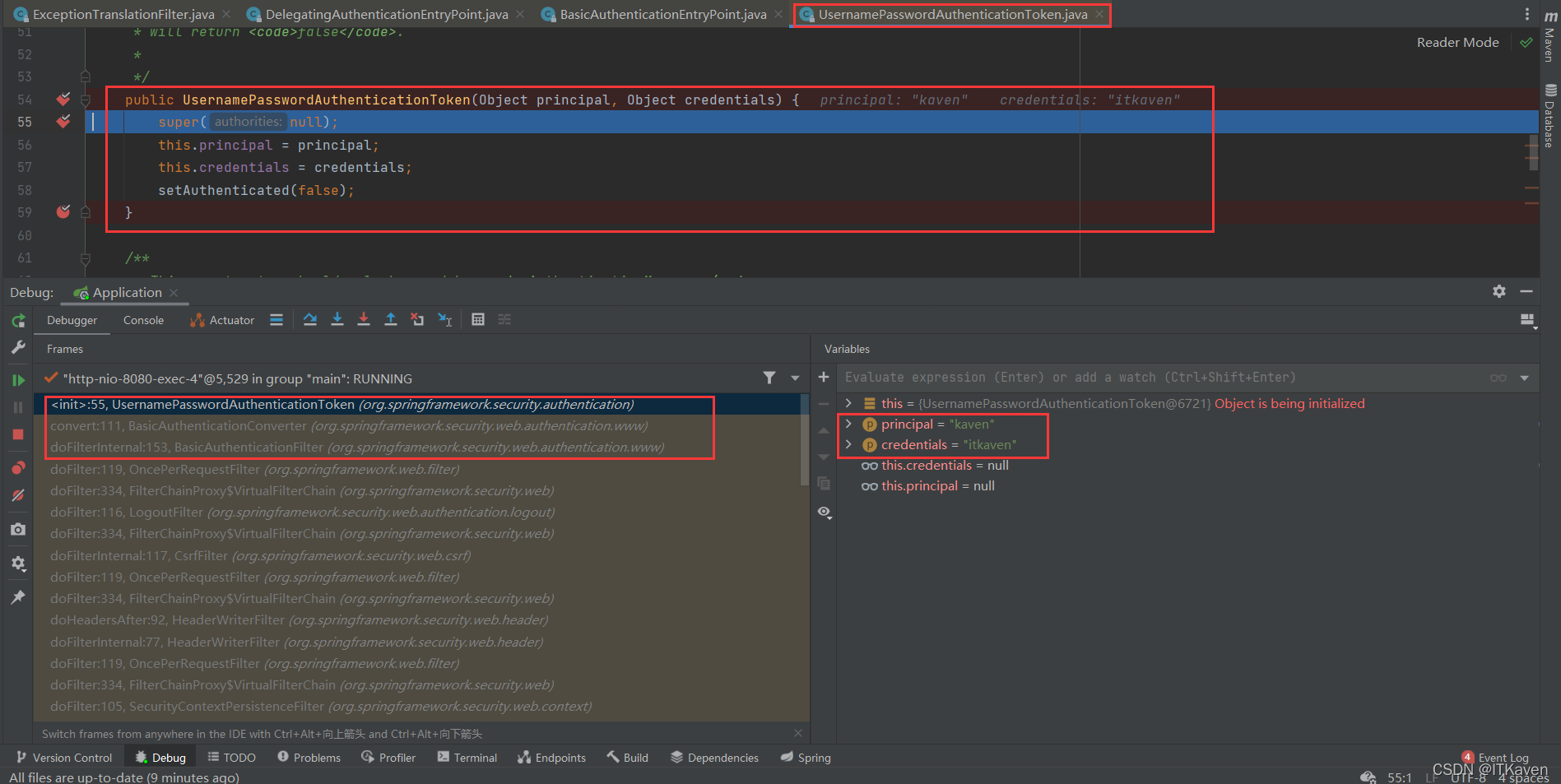Screen dimensions: 1561x784
Task: Open the Terminal tool window
Action: click(x=467, y=758)
